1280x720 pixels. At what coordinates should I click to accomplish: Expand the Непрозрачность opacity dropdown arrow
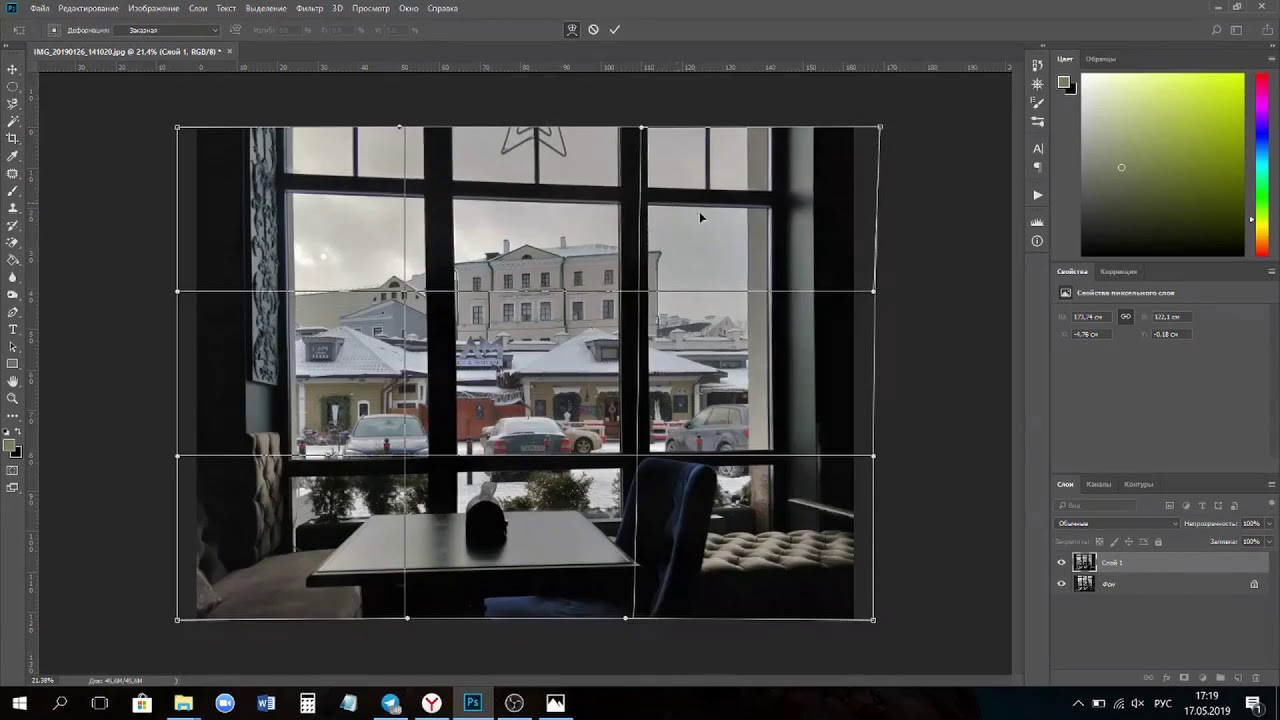(x=1270, y=523)
